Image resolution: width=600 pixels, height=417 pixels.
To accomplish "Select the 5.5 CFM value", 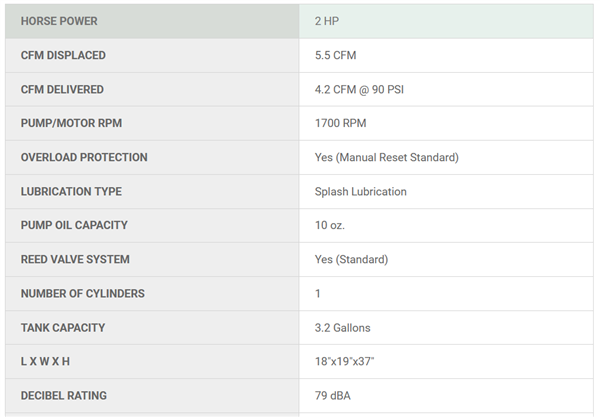I will click(337, 55).
